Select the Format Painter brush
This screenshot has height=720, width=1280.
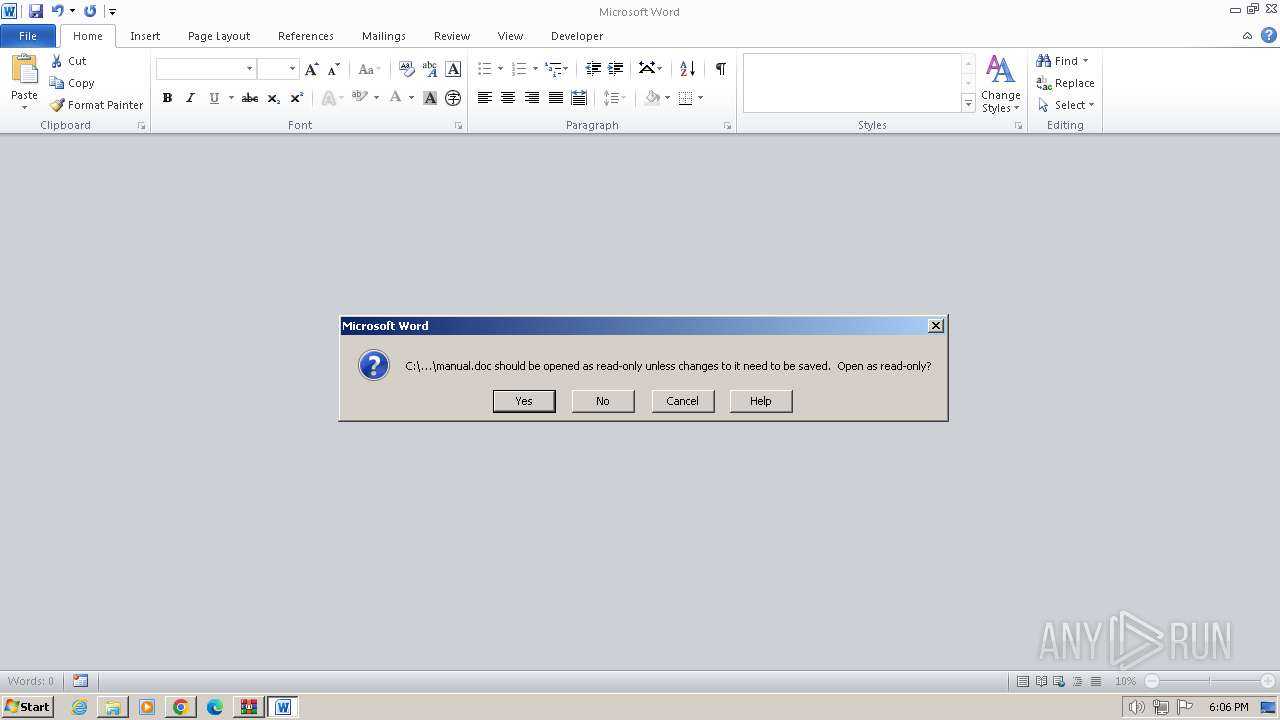pos(57,105)
